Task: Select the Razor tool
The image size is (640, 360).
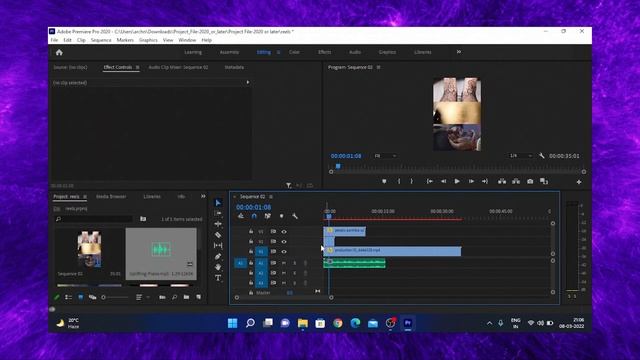Action: (x=218, y=235)
